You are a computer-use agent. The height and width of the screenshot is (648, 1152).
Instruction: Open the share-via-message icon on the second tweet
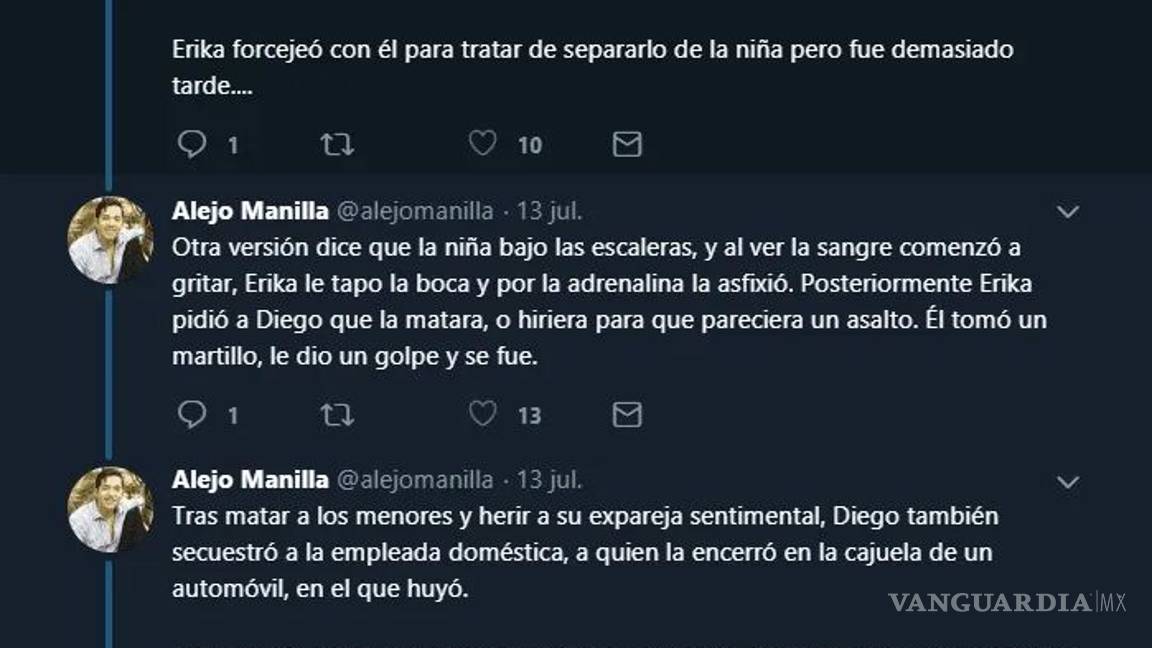coord(627,414)
